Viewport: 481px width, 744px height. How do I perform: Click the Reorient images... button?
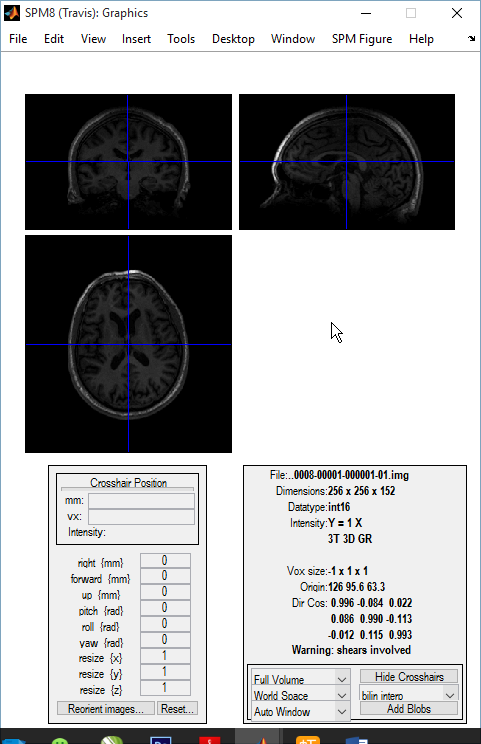pos(106,708)
